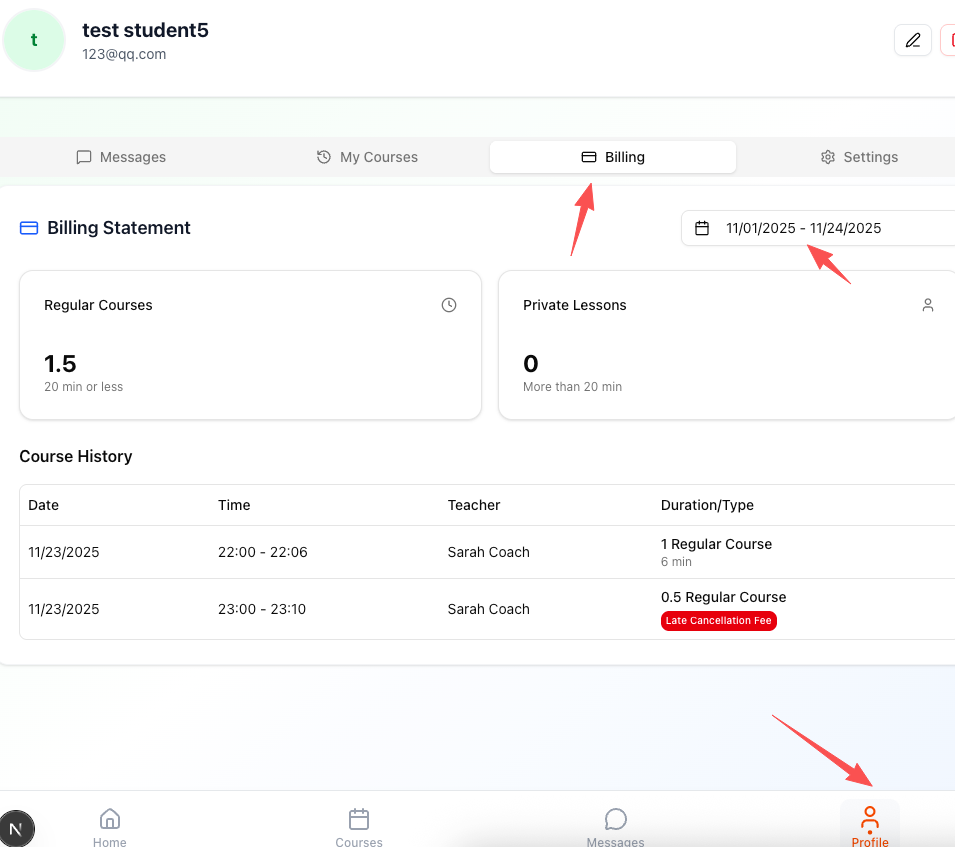The height and width of the screenshot is (847, 955).
Task: Click the pencil edit icon near the student name
Action: [912, 39]
